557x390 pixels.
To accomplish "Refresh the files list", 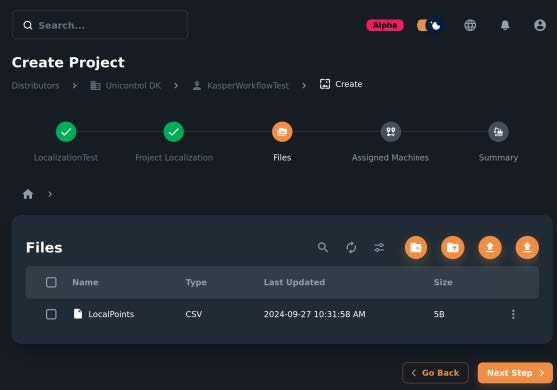I will 351,247.
